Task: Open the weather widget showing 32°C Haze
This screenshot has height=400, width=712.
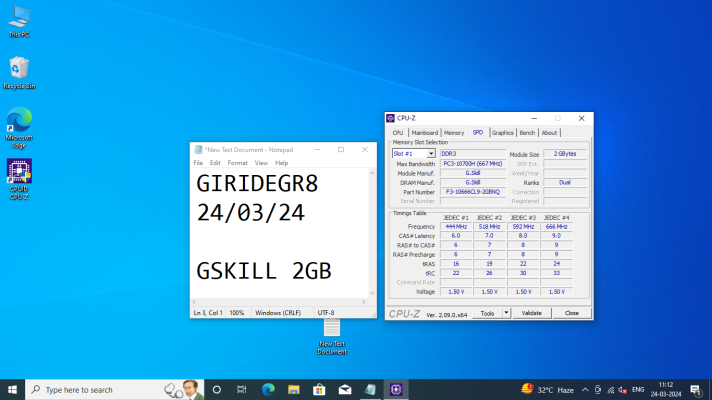Action: click(x=548, y=390)
